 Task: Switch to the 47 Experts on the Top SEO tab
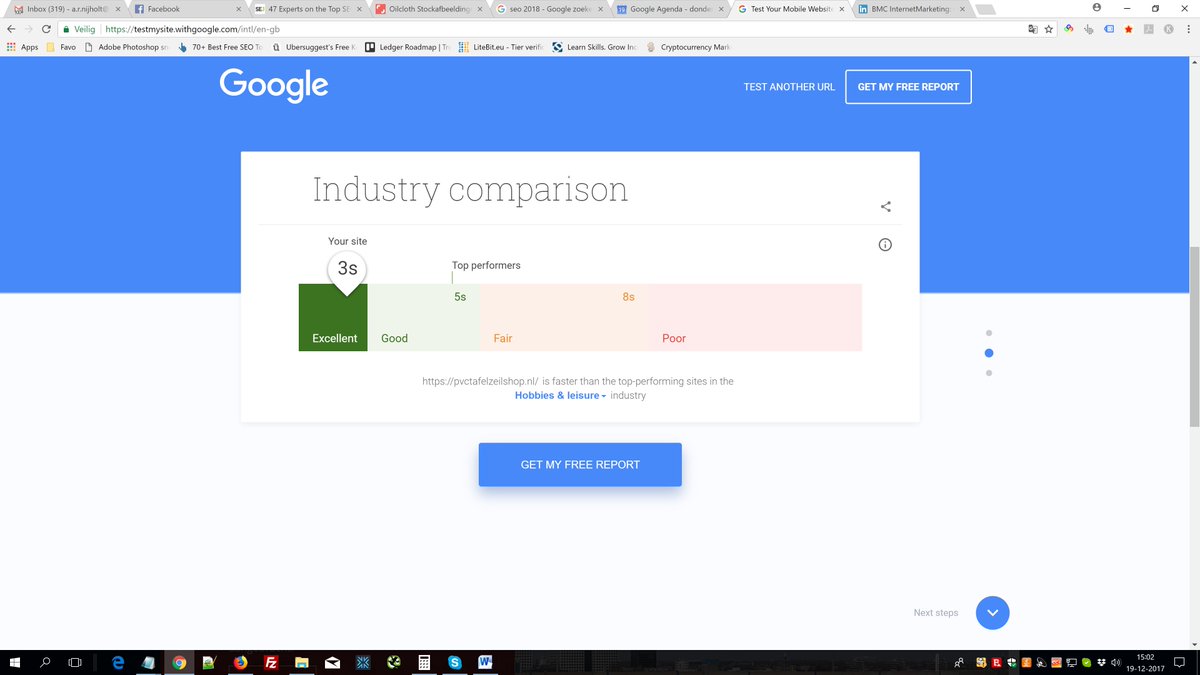pos(308,9)
